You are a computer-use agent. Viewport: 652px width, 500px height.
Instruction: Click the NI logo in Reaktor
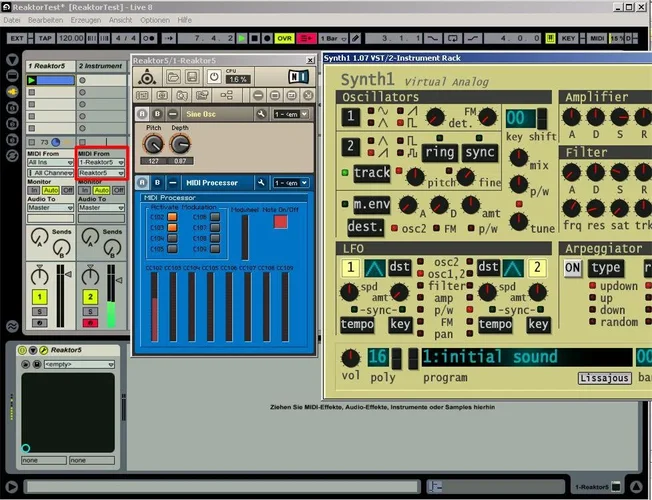tap(299, 76)
